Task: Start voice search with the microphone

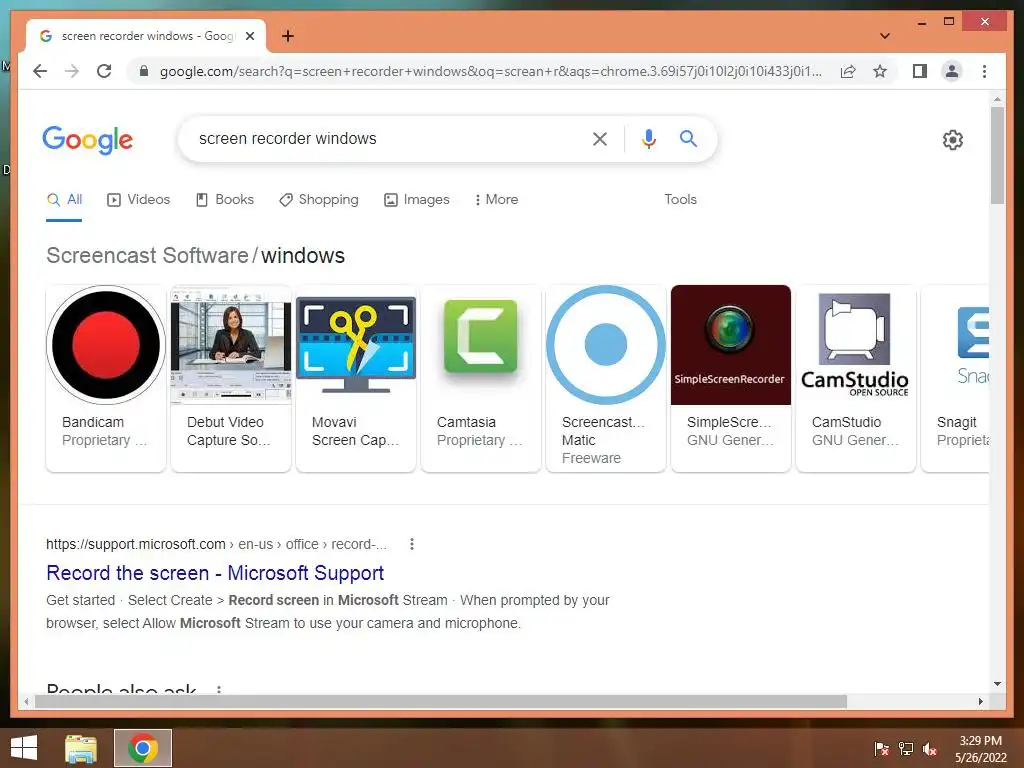Action: [x=648, y=138]
